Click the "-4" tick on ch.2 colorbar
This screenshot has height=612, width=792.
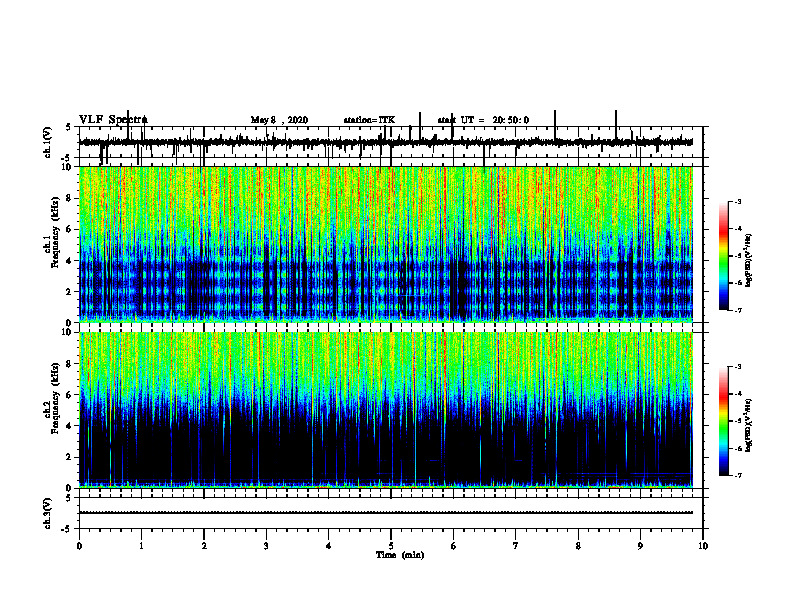tap(738, 394)
